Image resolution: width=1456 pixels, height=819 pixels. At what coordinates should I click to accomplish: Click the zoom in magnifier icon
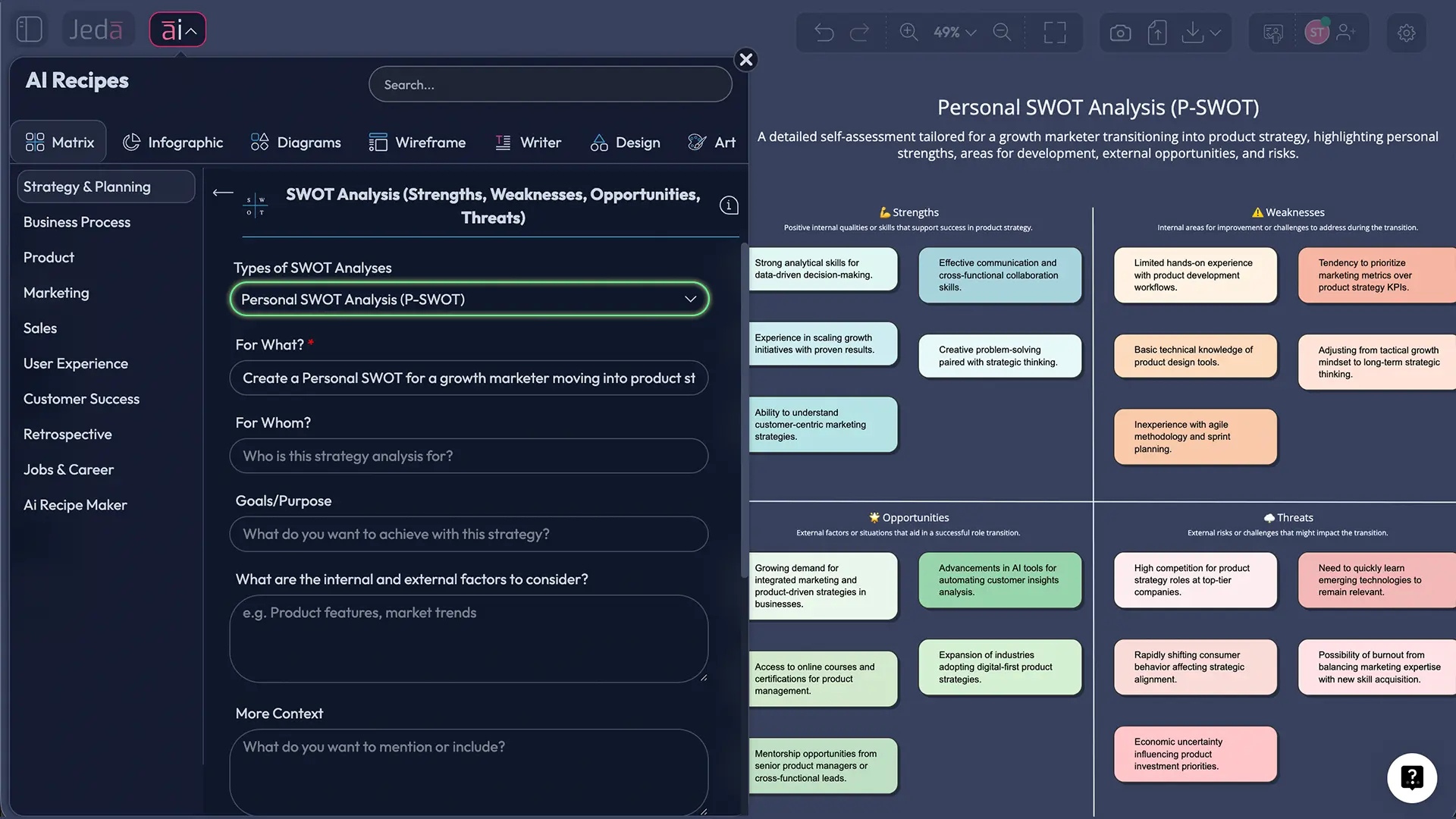click(908, 33)
